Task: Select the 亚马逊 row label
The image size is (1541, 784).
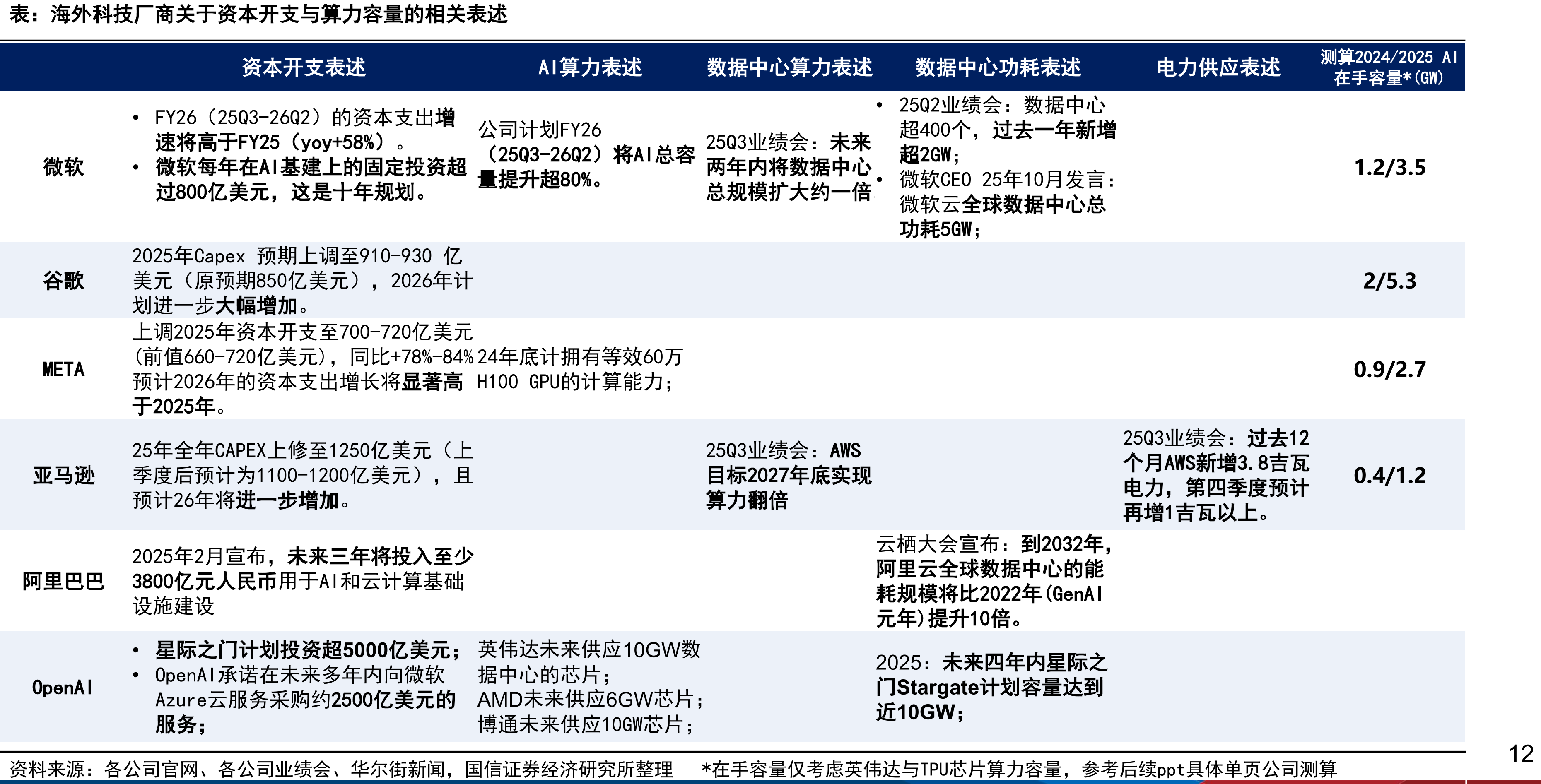Action: [x=63, y=476]
